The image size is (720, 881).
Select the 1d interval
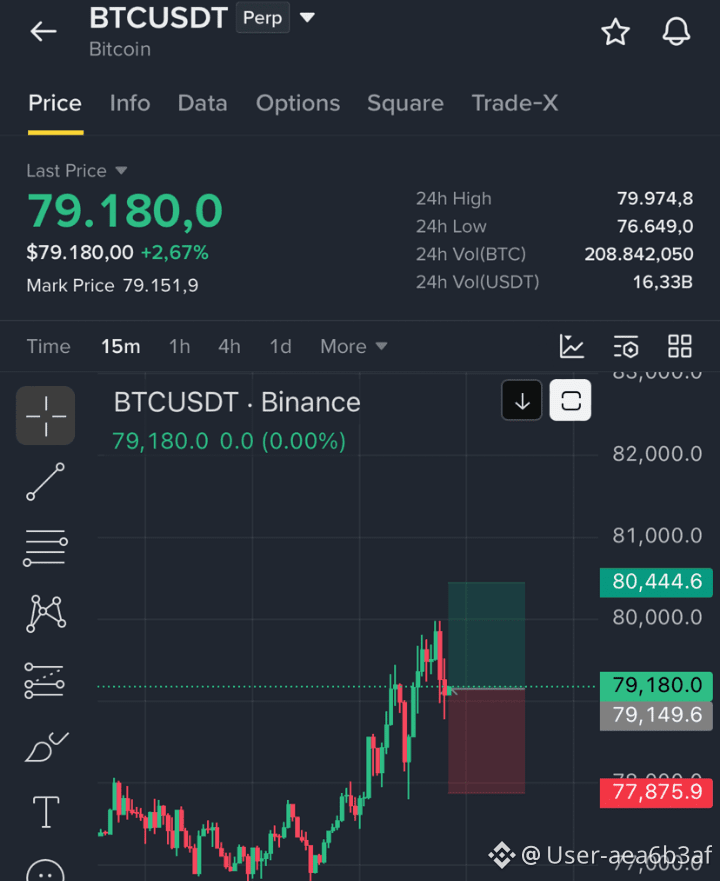pyautogui.click(x=280, y=347)
